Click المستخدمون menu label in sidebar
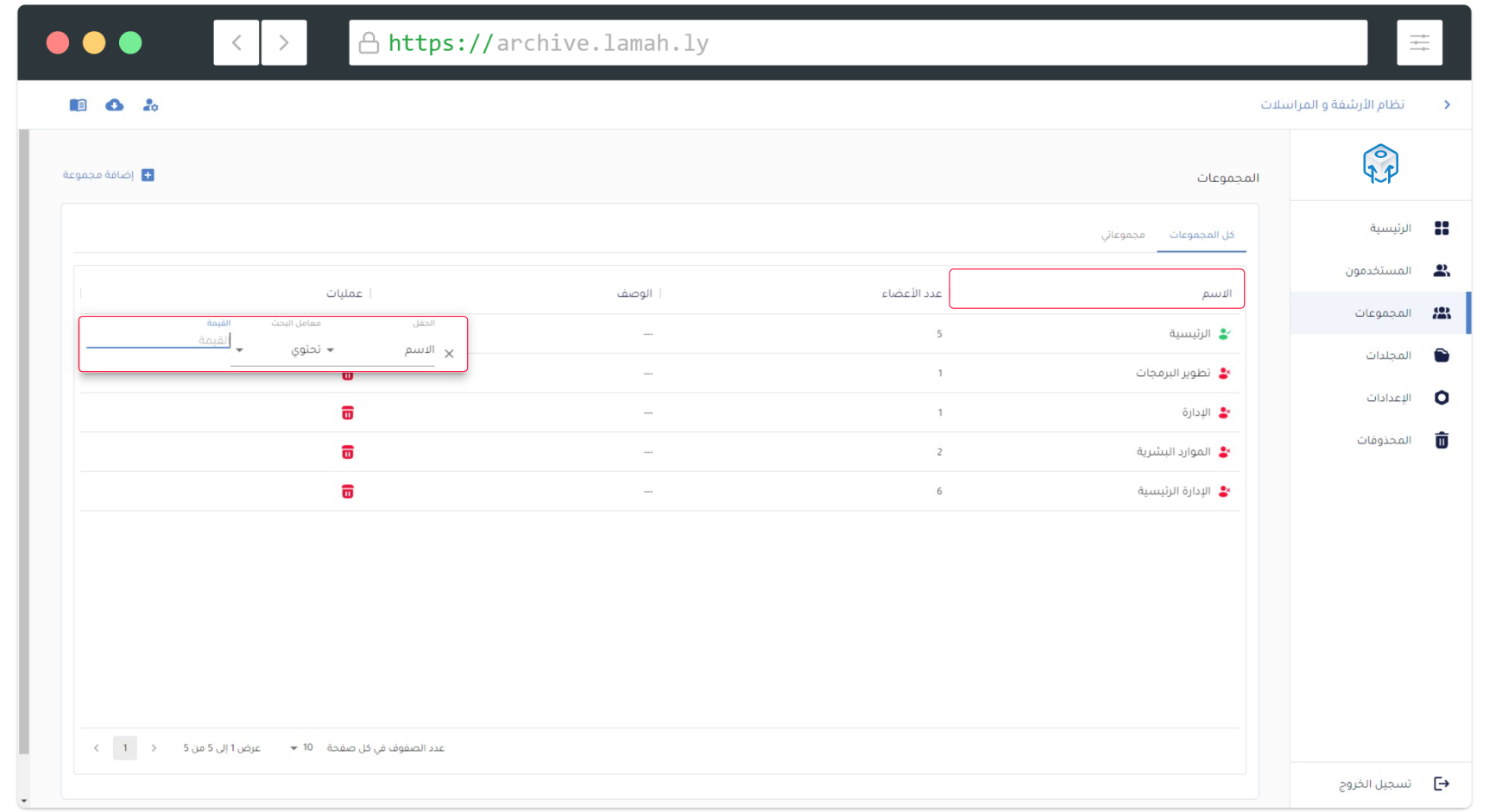 (1378, 271)
